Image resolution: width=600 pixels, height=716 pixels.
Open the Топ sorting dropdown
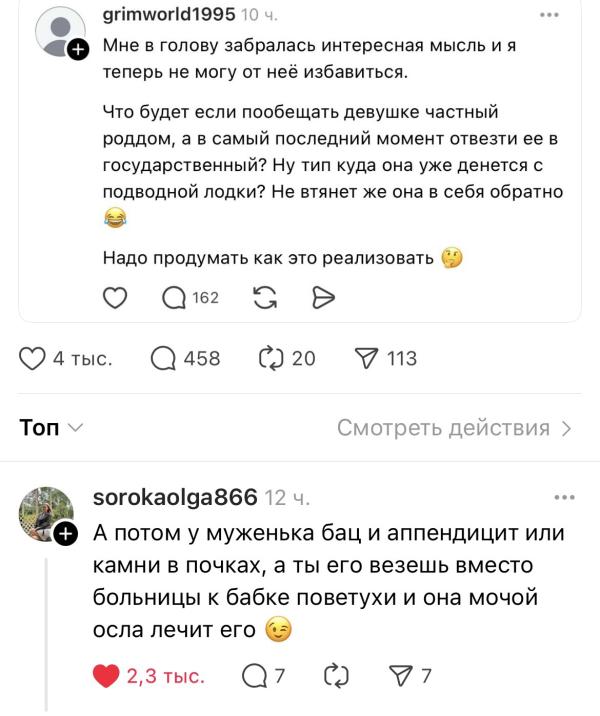click(x=52, y=428)
